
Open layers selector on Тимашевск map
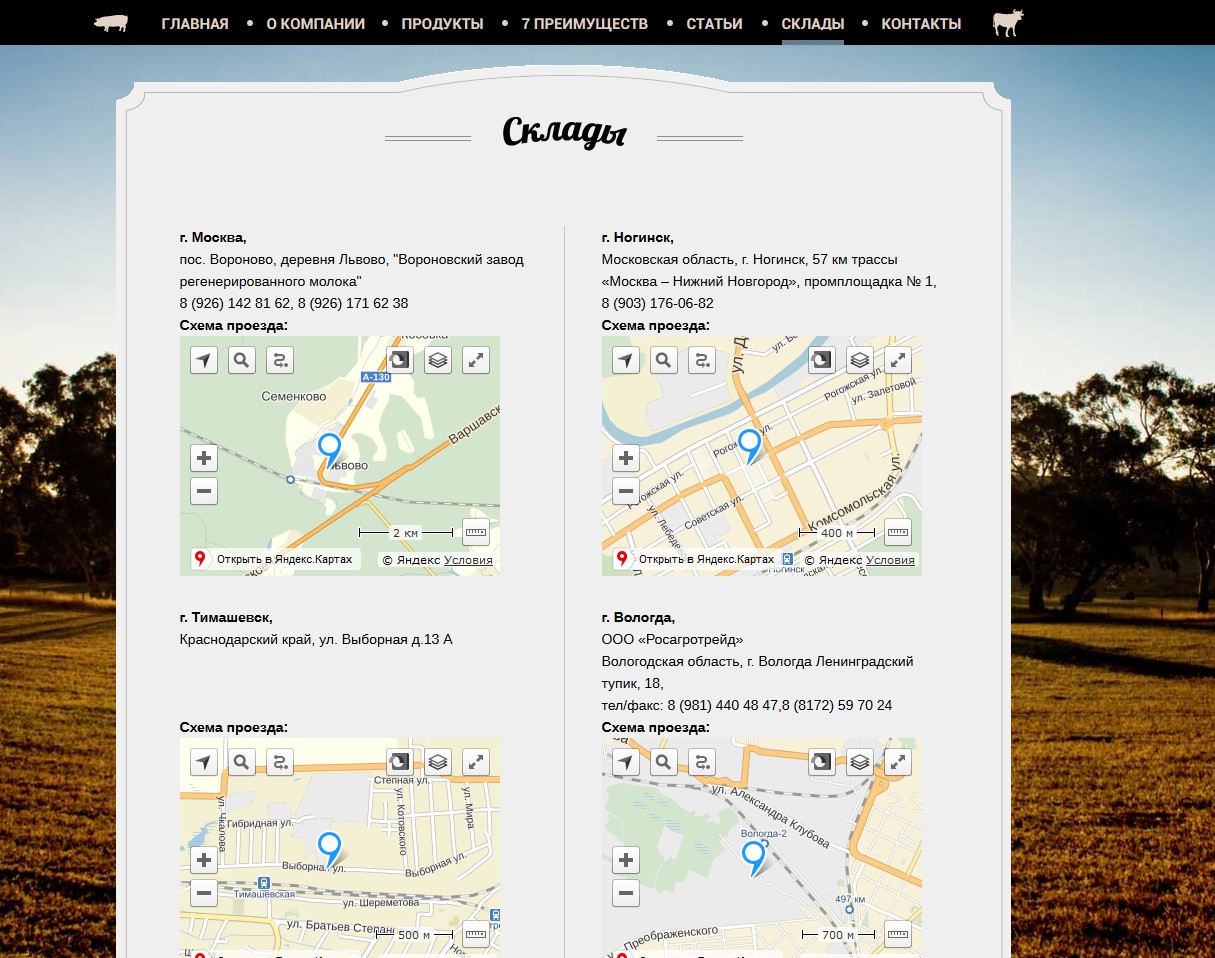pos(438,762)
